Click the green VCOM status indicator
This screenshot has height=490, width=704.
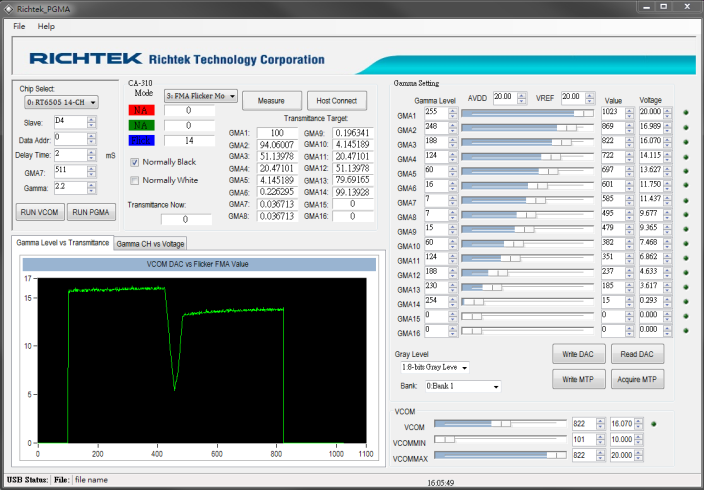(654, 424)
